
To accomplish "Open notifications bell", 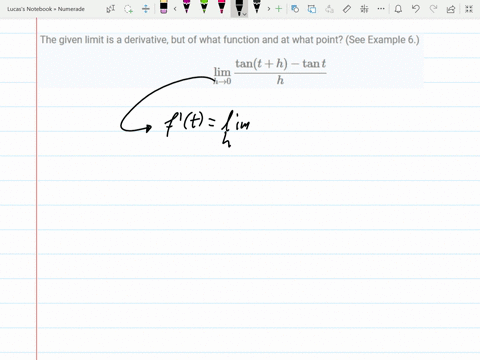I will coord(398,9).
